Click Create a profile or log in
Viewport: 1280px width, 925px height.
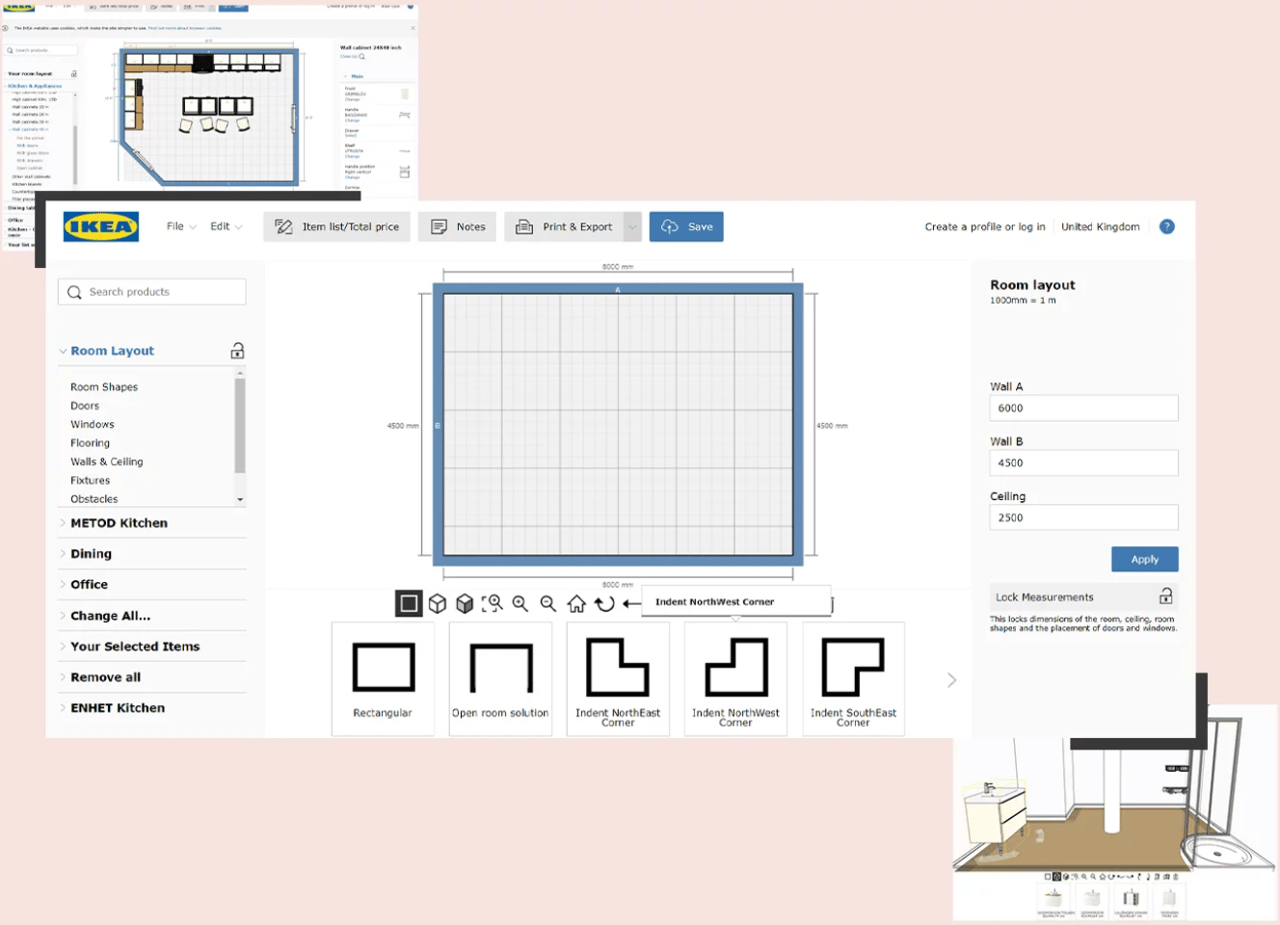985,227
